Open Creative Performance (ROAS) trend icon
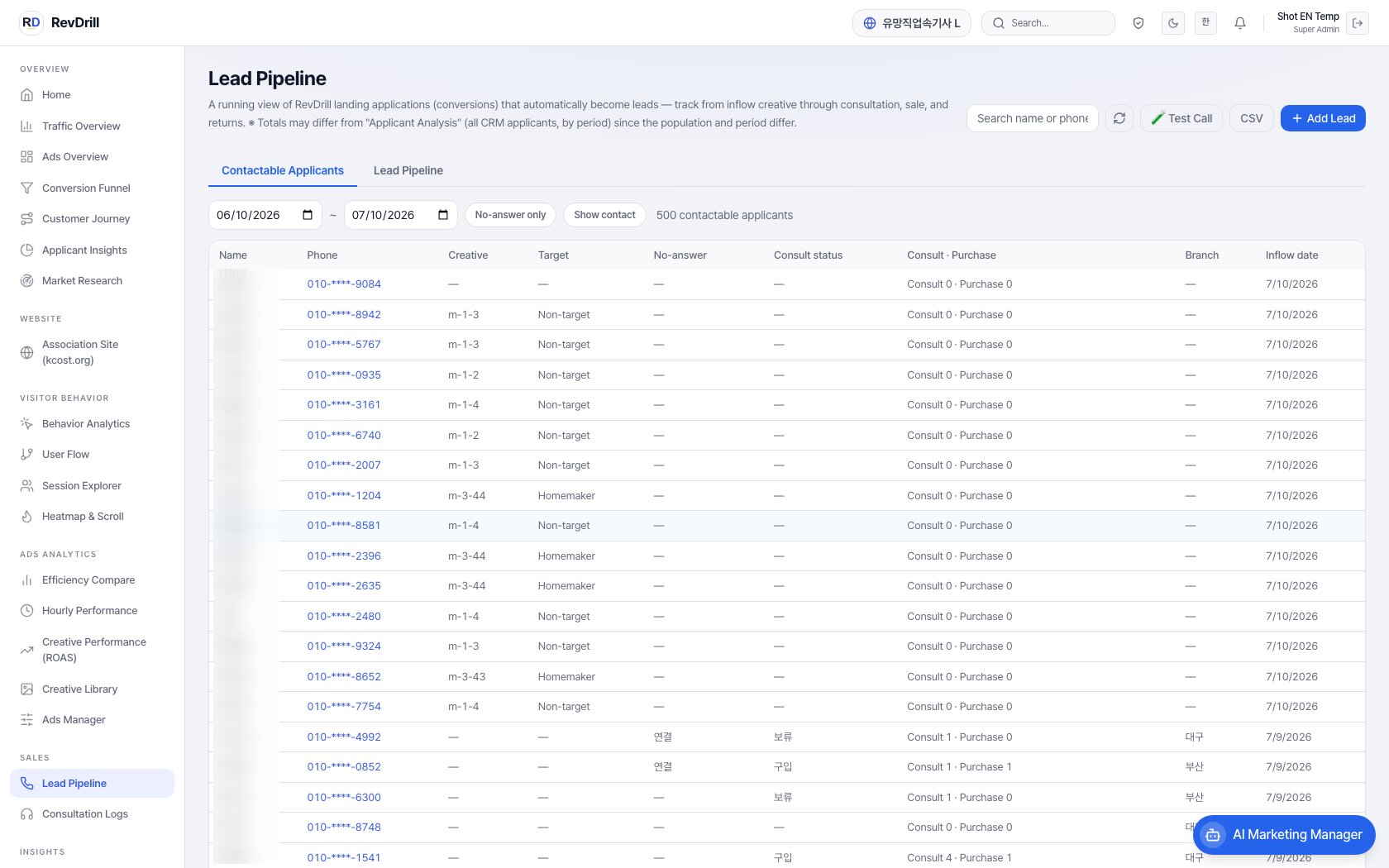The width and height of the screenshot is (1389, 868). pyautogui.click(x=26, y=650)
